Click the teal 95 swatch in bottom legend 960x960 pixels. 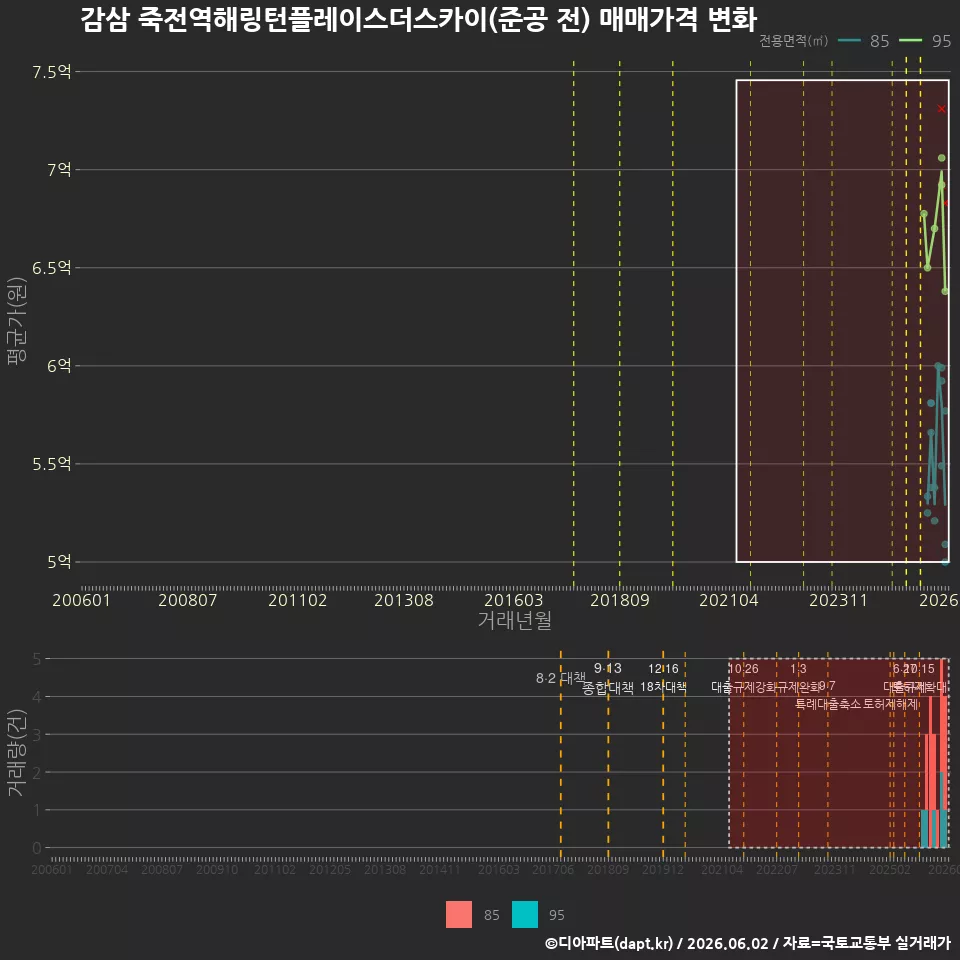pos(525,914)
